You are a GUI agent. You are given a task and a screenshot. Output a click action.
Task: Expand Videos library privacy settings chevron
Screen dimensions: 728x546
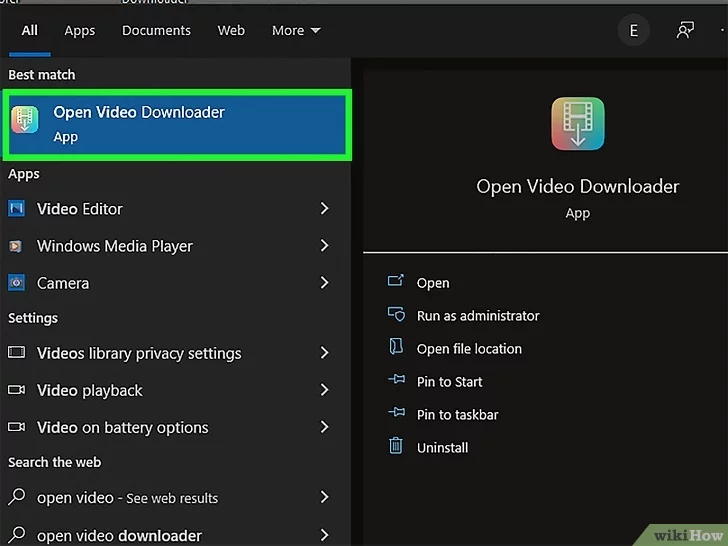point(325,353)
